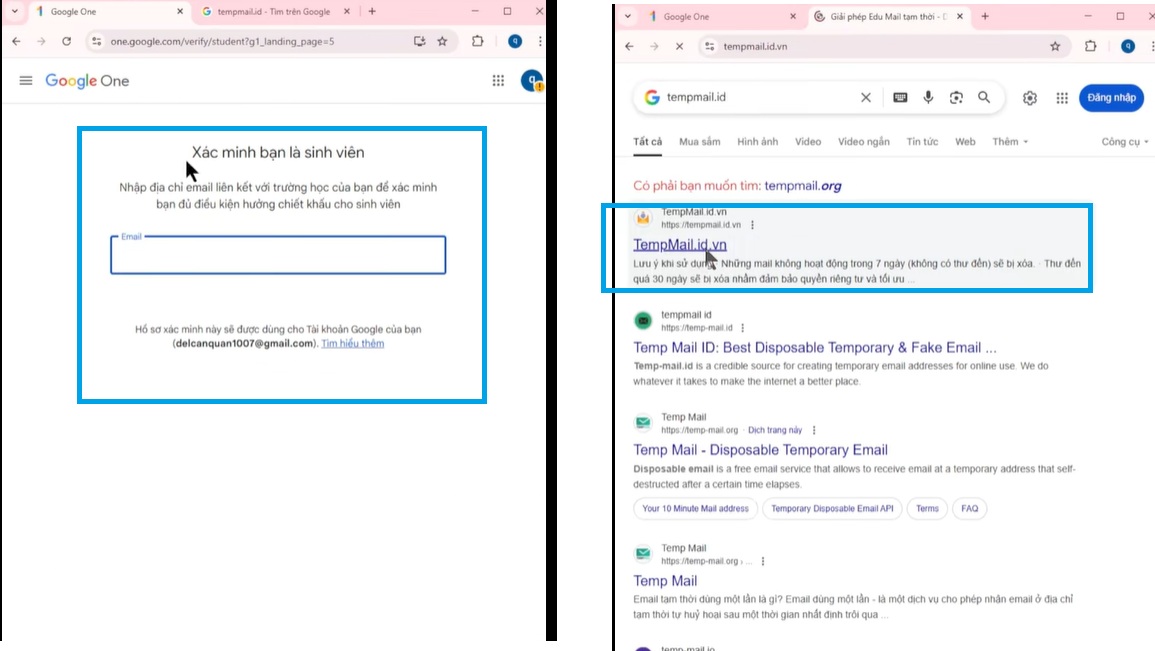Open 'Temp Mail - Disposable Temporary Email' result
The image size is (1155, 651).
coord(760,450)
